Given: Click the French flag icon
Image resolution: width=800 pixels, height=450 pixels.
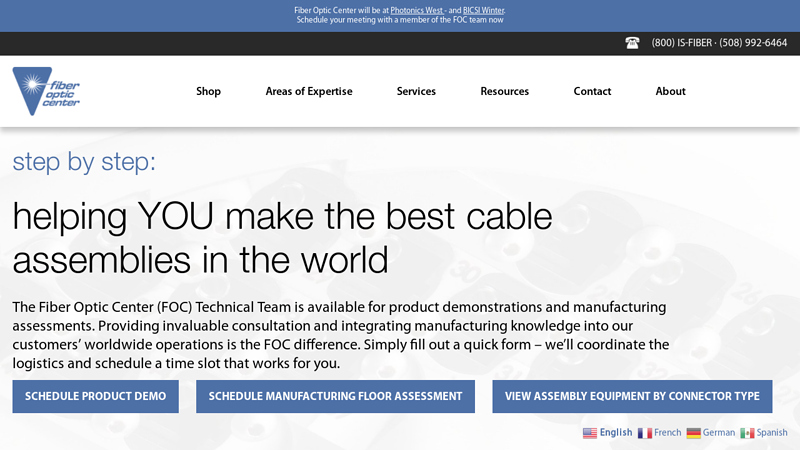Looking at the screenshot, I should point(644,433).
